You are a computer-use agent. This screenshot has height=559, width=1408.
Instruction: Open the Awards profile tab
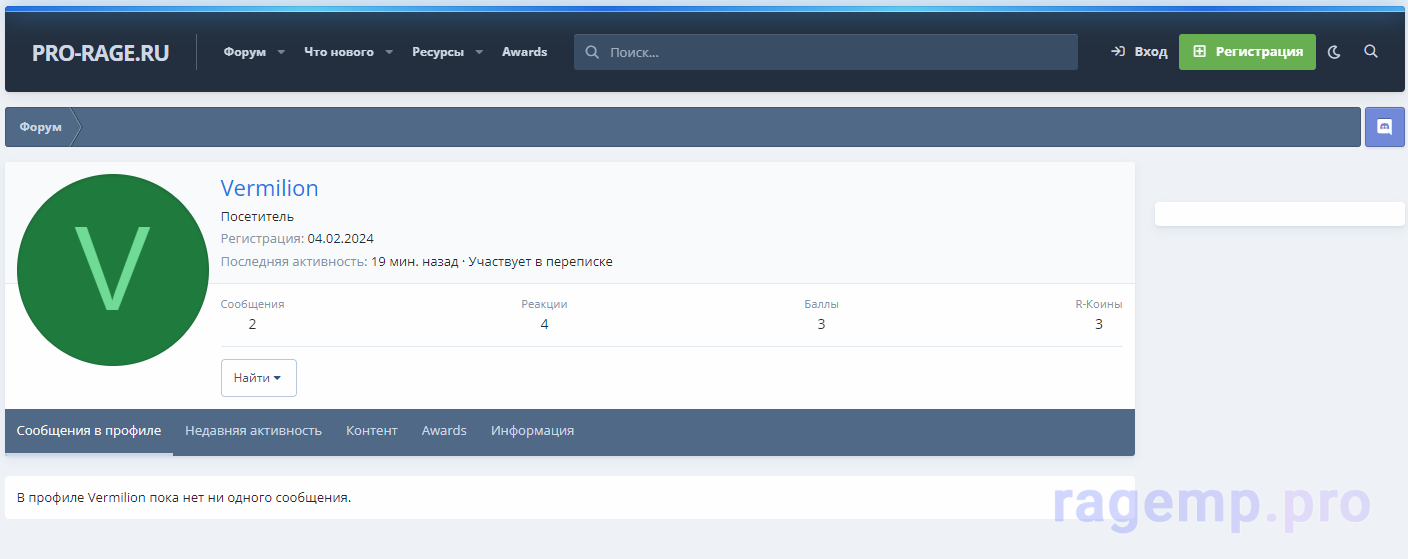click(444, 431)
